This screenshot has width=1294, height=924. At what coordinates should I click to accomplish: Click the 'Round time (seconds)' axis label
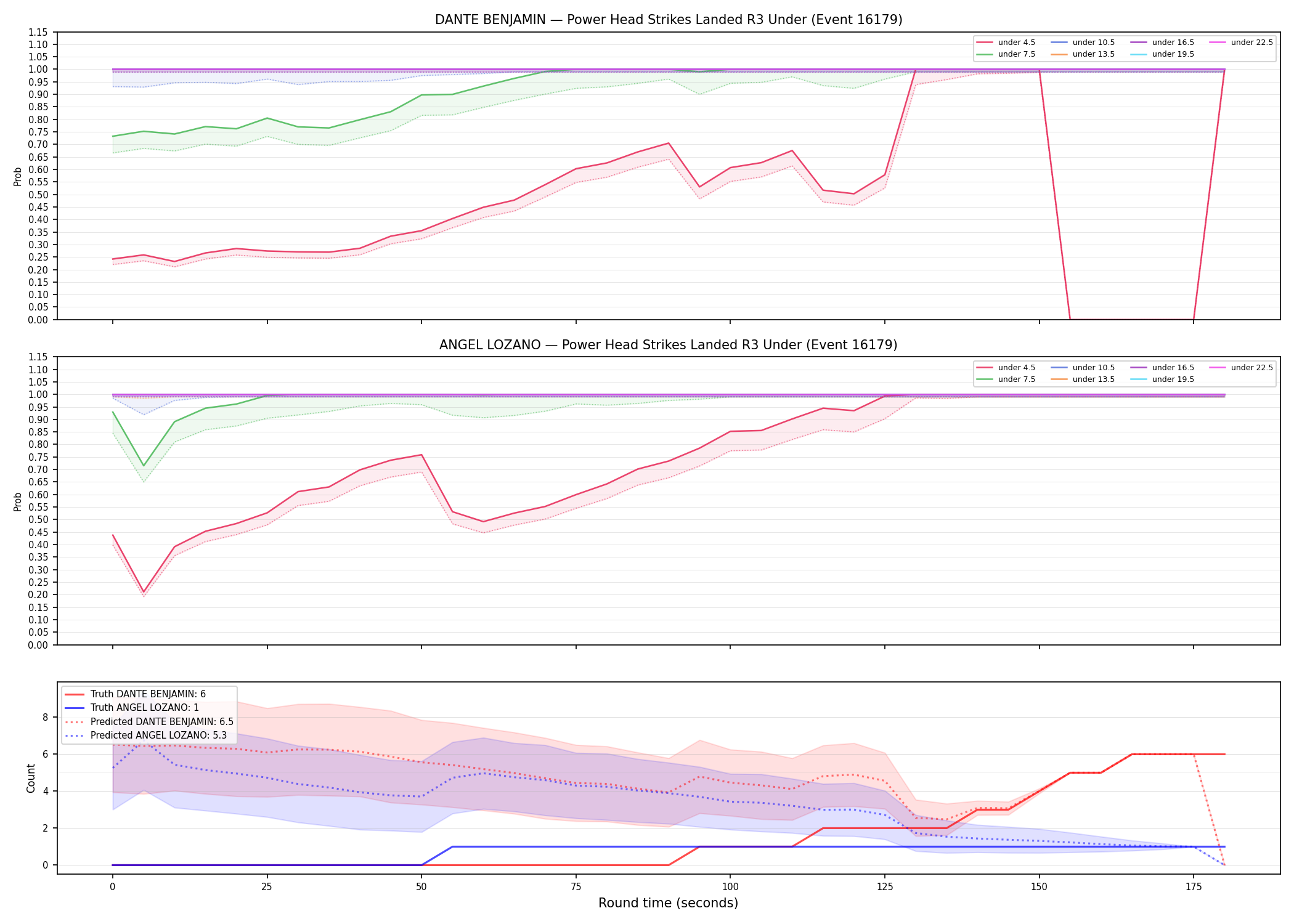pos(669,903)
